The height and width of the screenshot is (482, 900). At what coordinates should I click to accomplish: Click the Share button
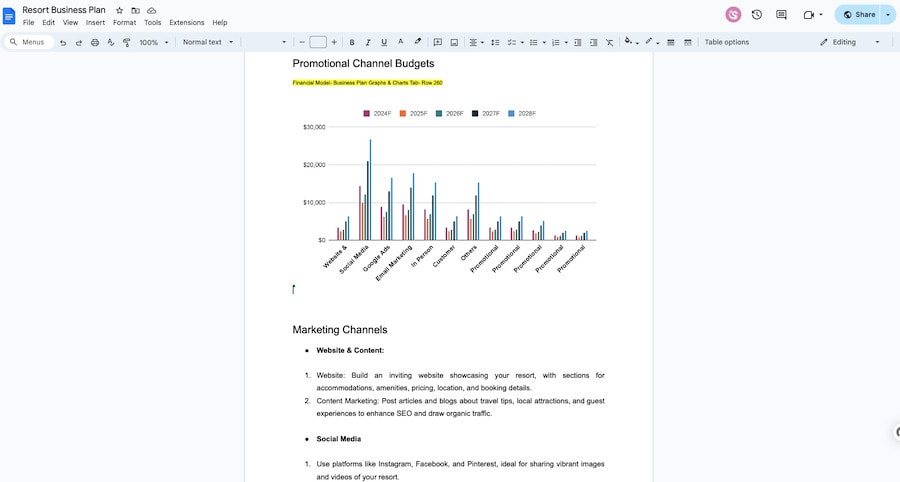coord(859,15)
